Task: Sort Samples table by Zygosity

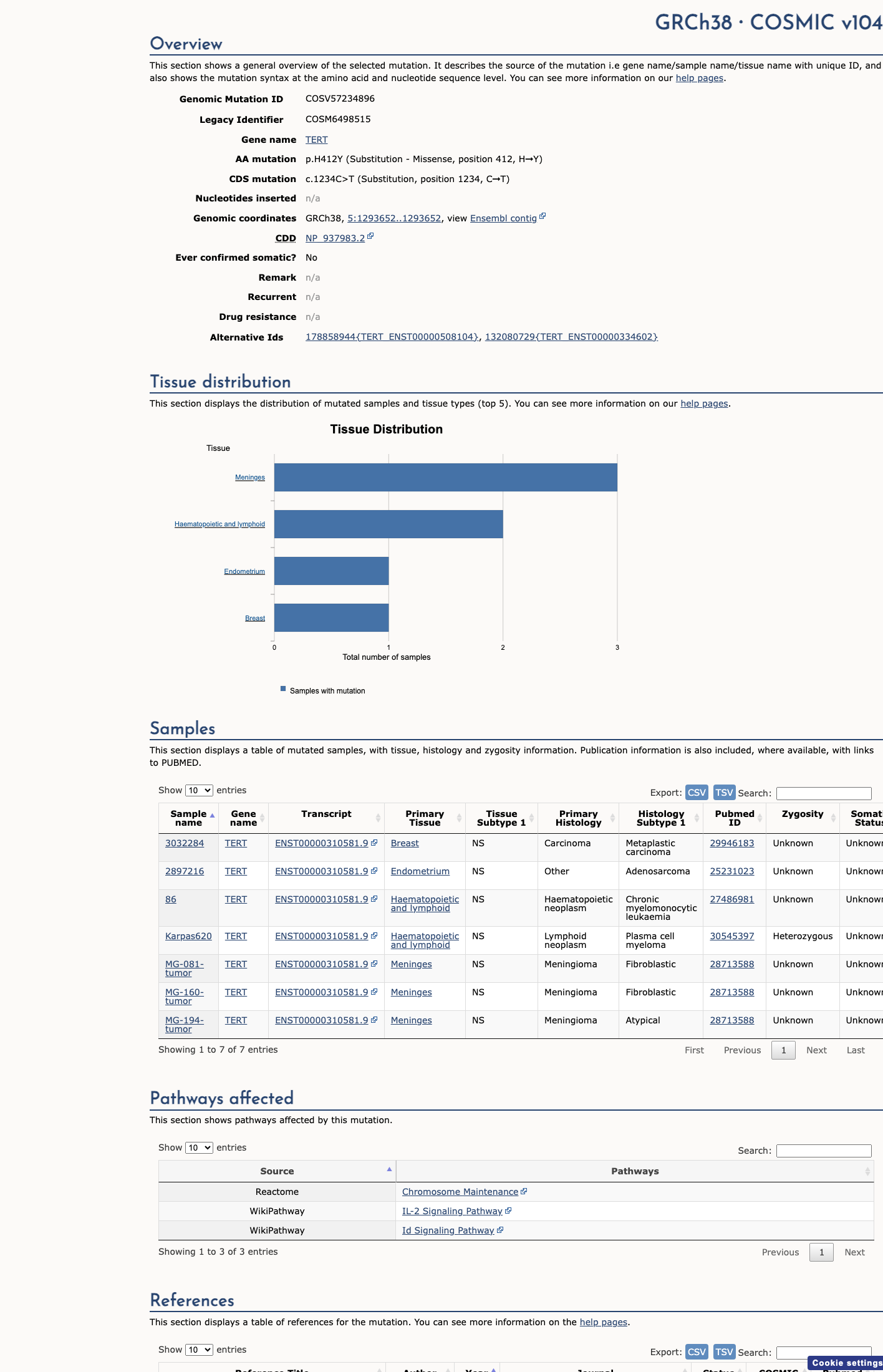Action: point(803,818)
